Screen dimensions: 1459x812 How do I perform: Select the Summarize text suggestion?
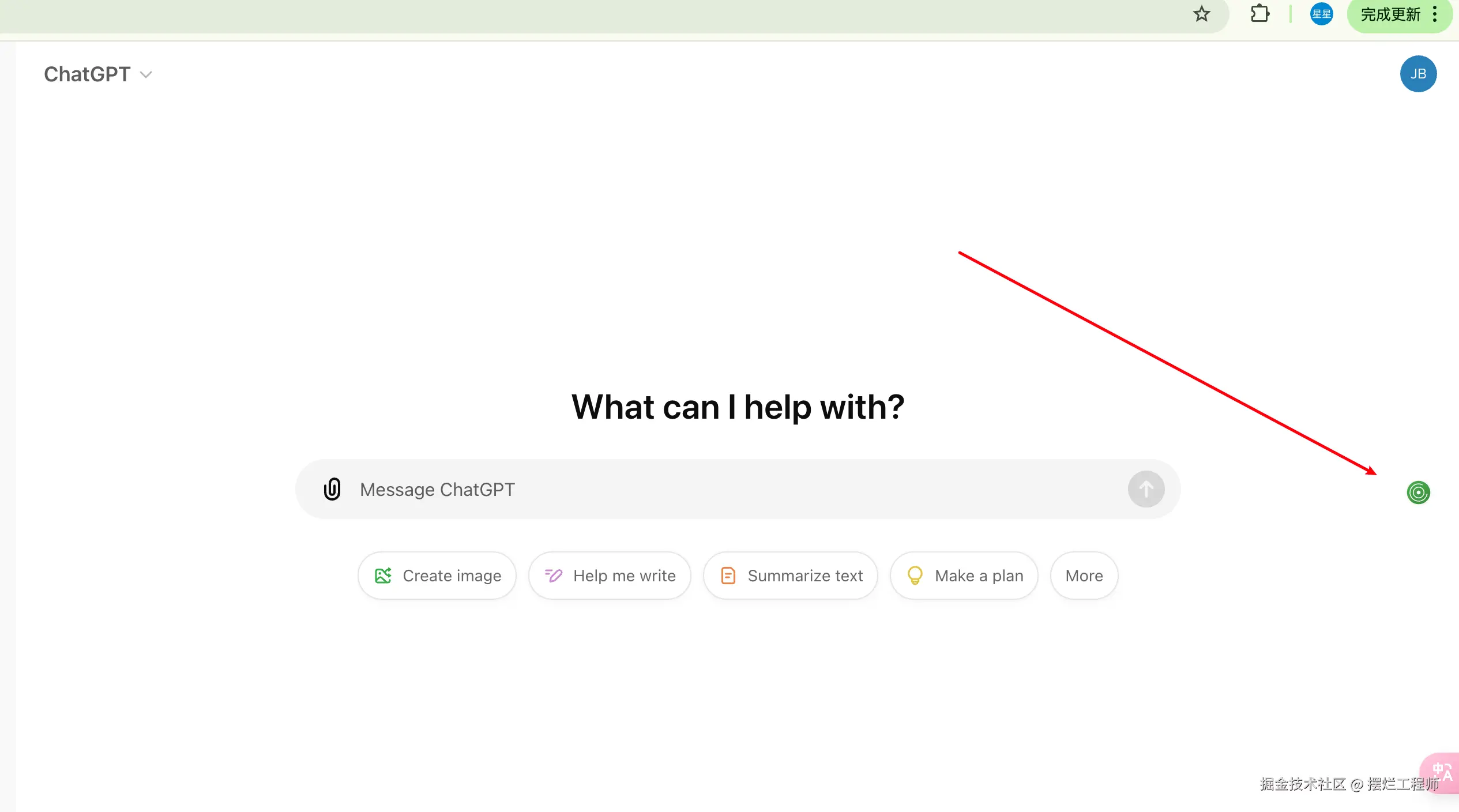[x=791, y=576]
